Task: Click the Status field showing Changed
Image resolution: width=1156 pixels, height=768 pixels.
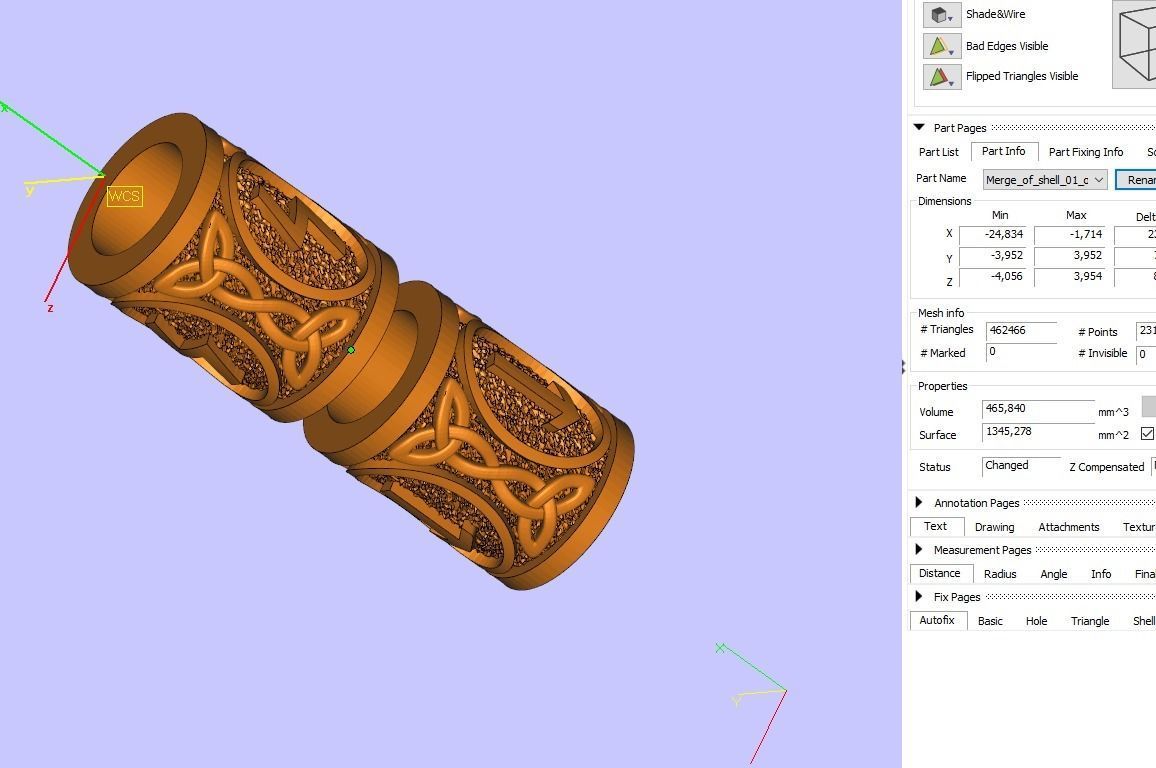Action: tap(1021, 467)
